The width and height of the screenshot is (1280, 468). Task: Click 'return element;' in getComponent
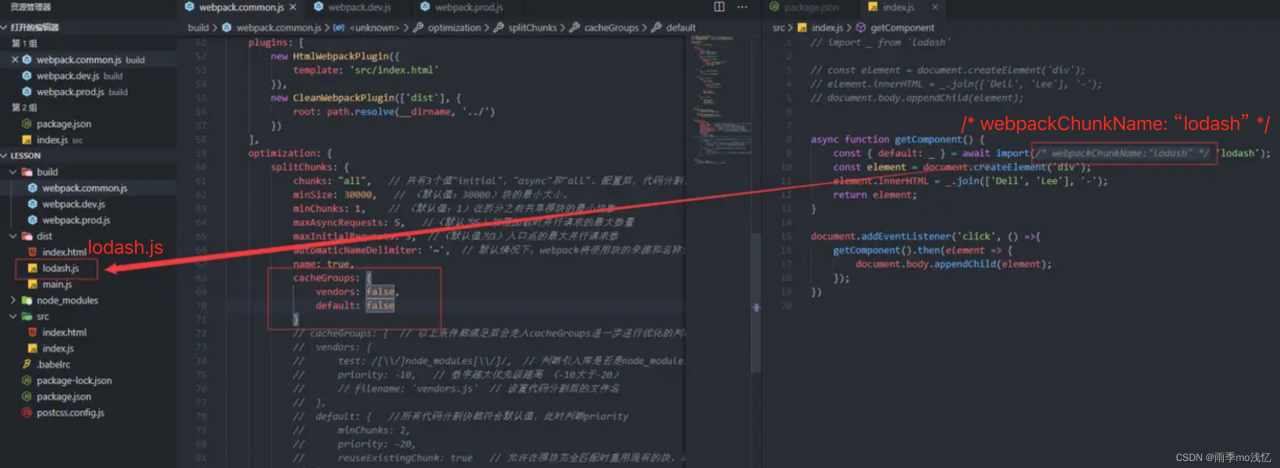(876, 195)
